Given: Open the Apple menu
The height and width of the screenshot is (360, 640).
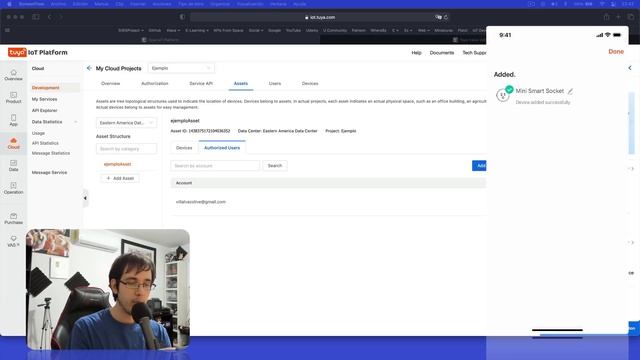Looking at the screenshot, I should click(9, 4).
